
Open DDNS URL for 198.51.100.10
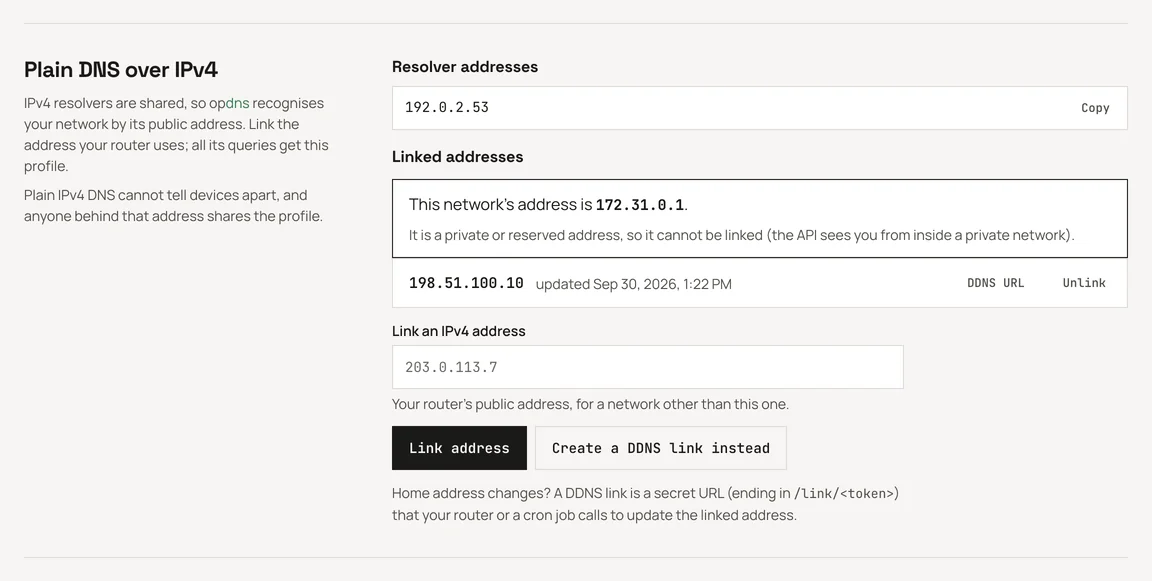click(x=995, y=283)
